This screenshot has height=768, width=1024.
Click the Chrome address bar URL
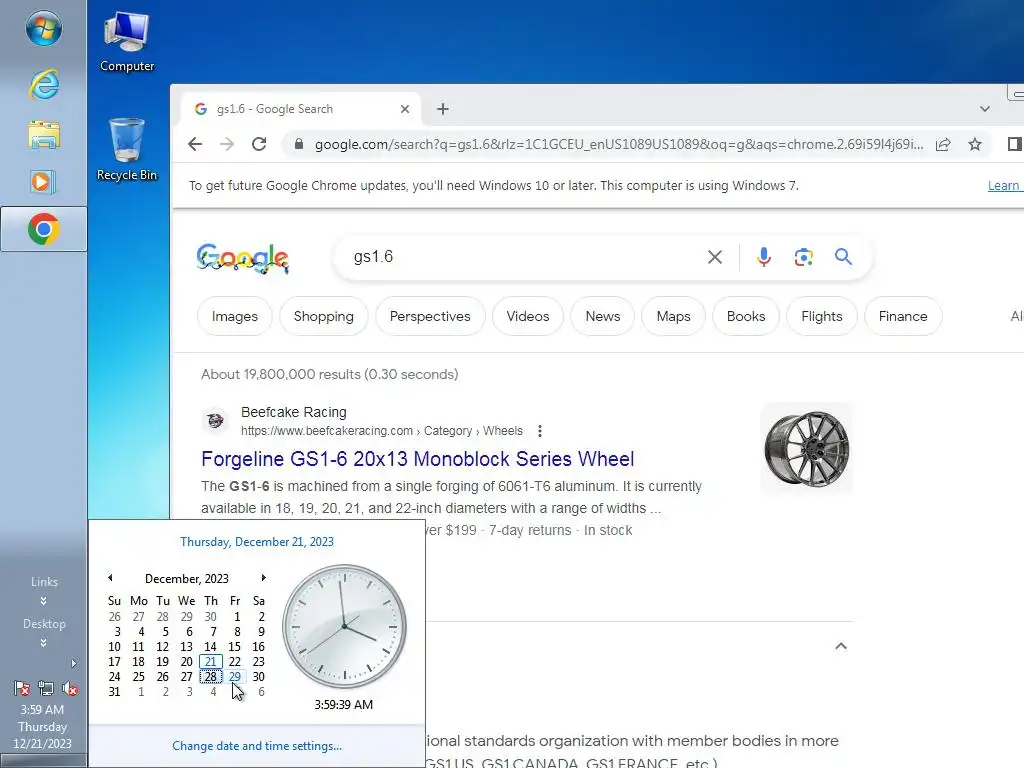click(618, 144)
